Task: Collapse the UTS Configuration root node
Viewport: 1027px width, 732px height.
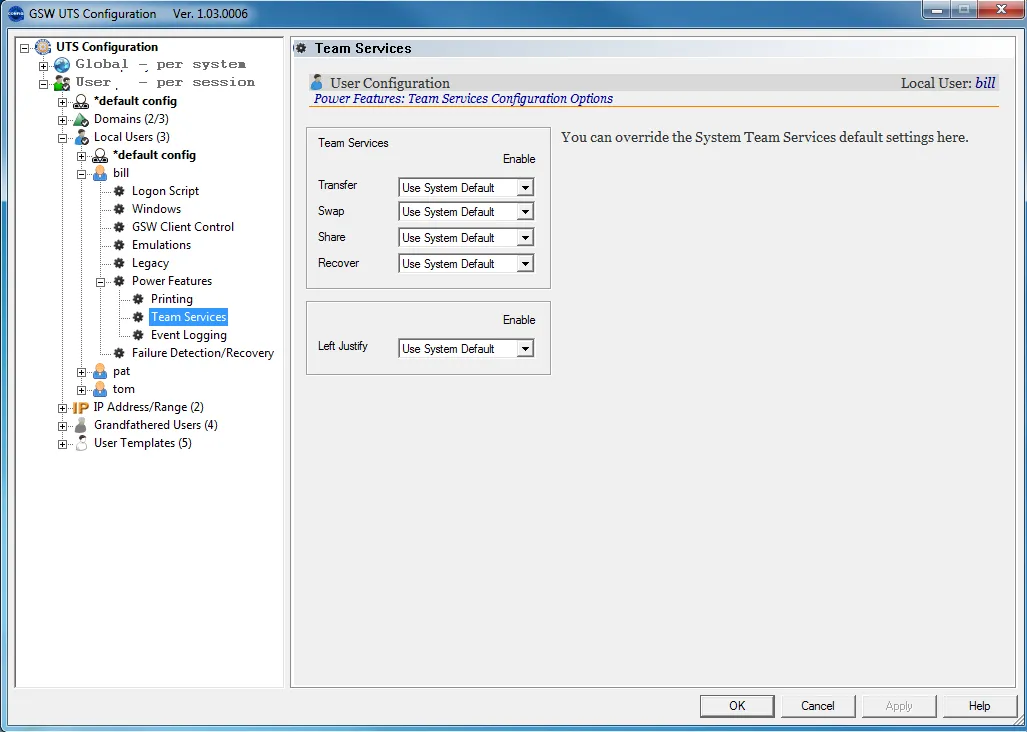Action: pos(25,48)
